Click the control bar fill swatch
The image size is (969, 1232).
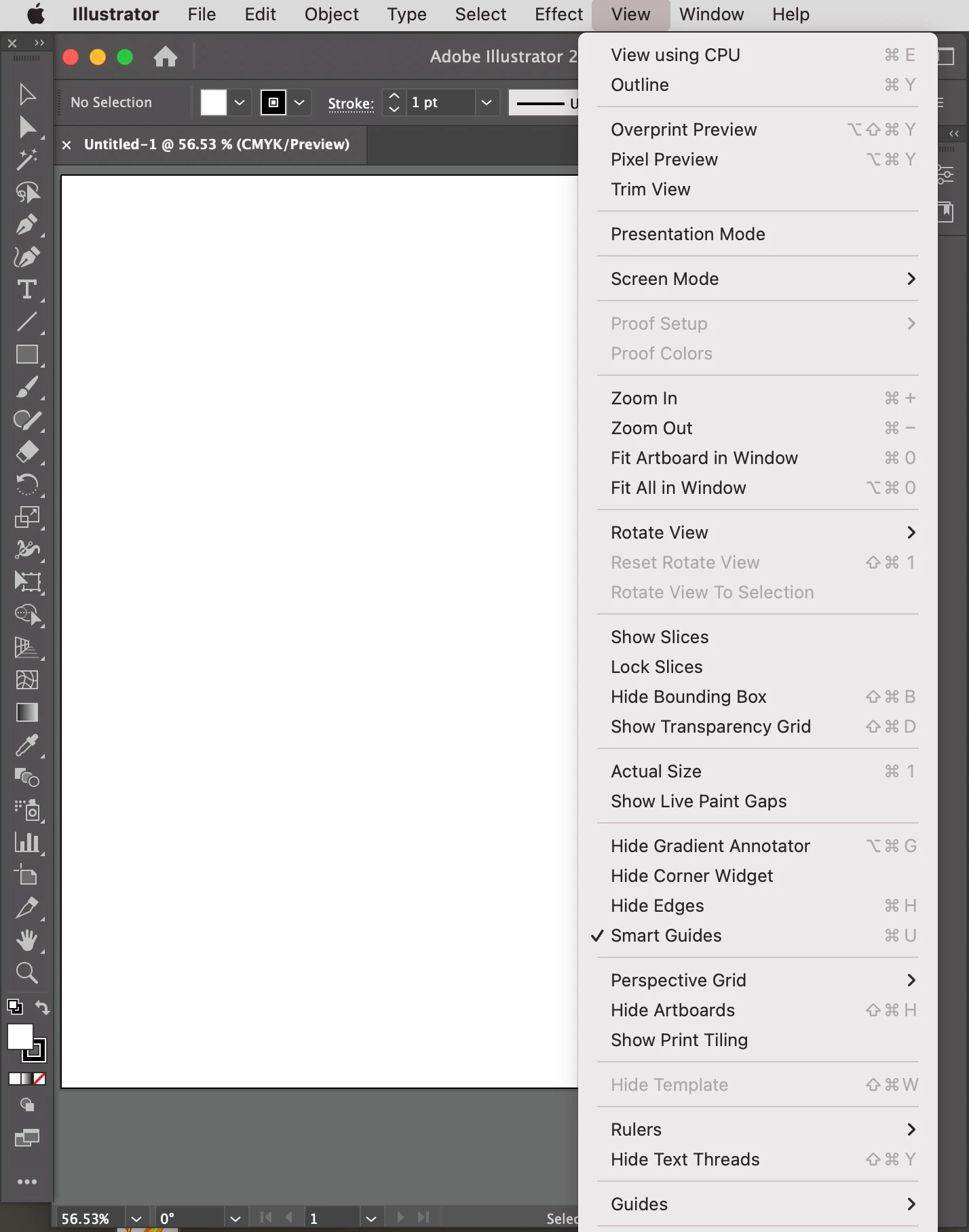pos(214,102)
